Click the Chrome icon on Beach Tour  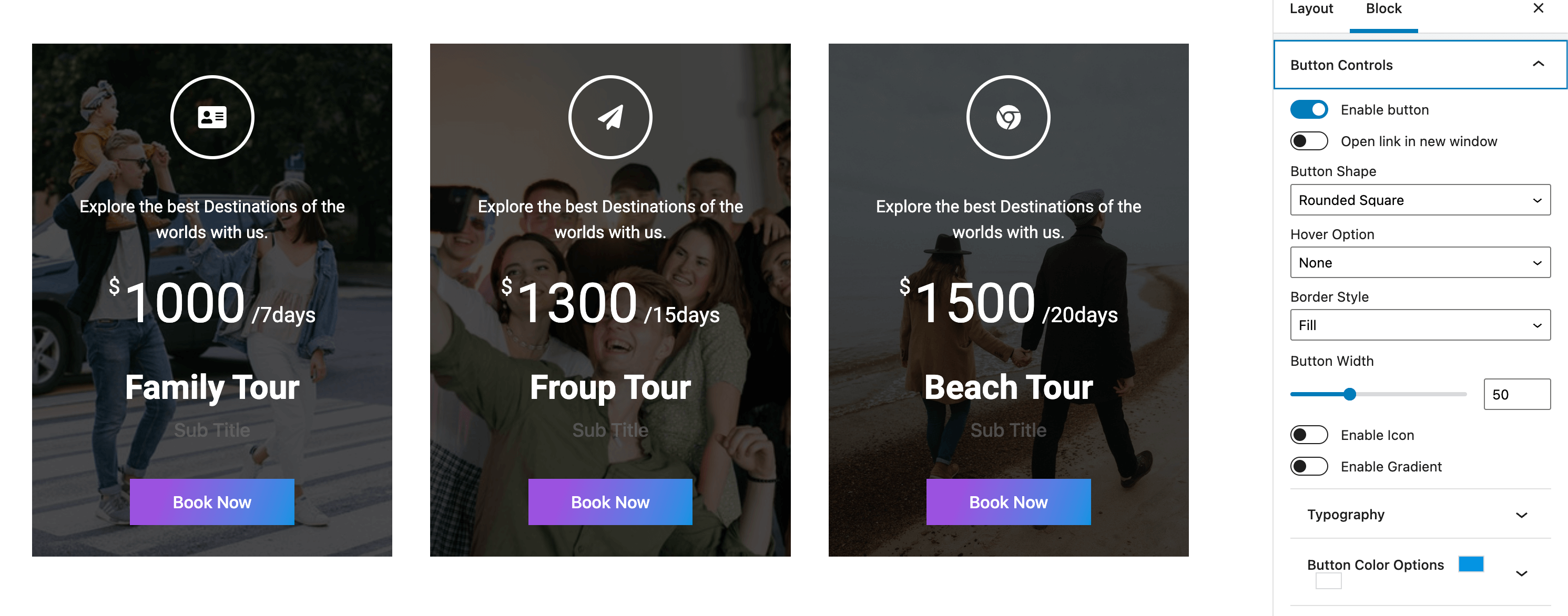pos(1008,117)
